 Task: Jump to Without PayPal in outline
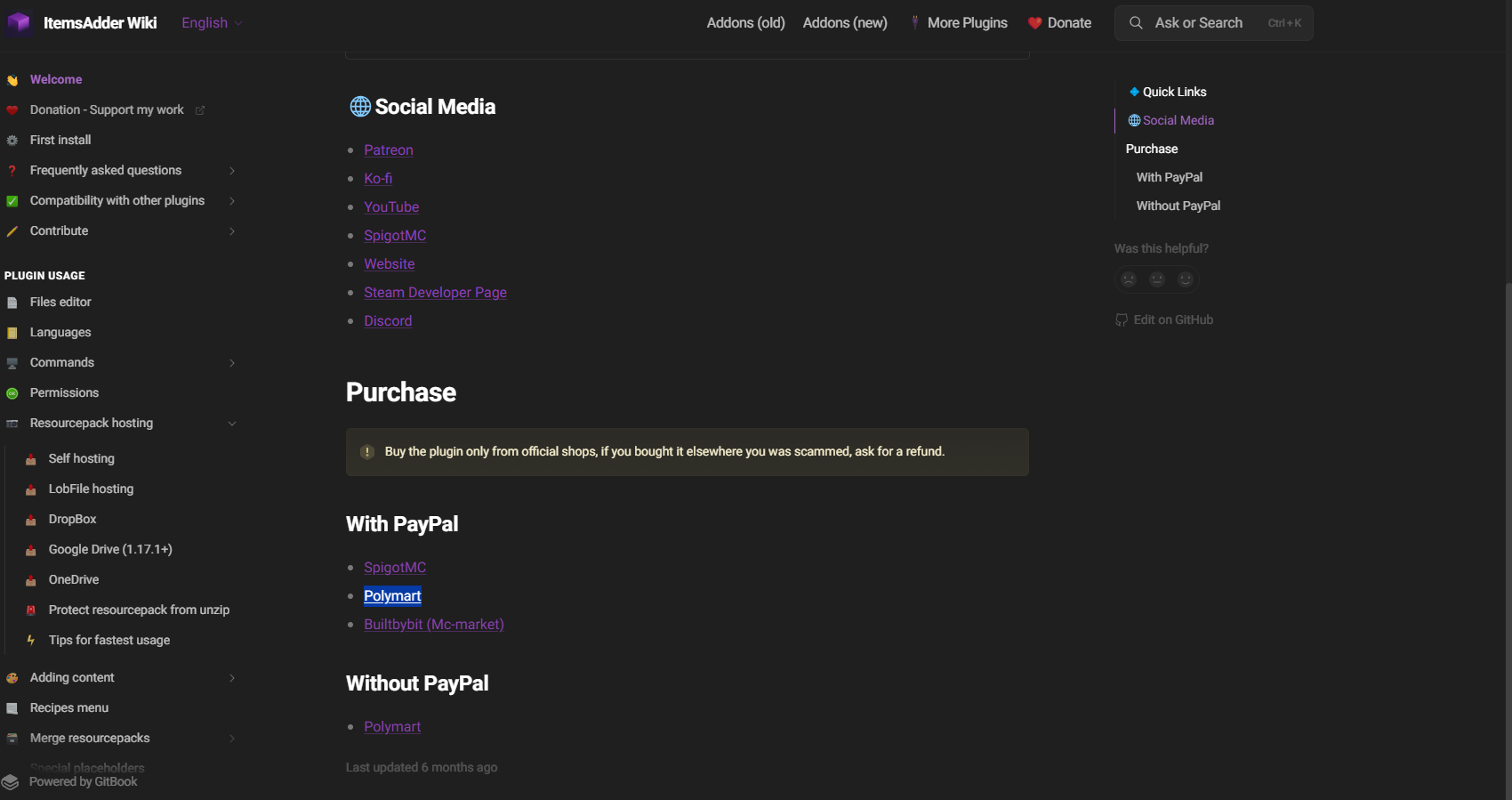coord(1178,206)
